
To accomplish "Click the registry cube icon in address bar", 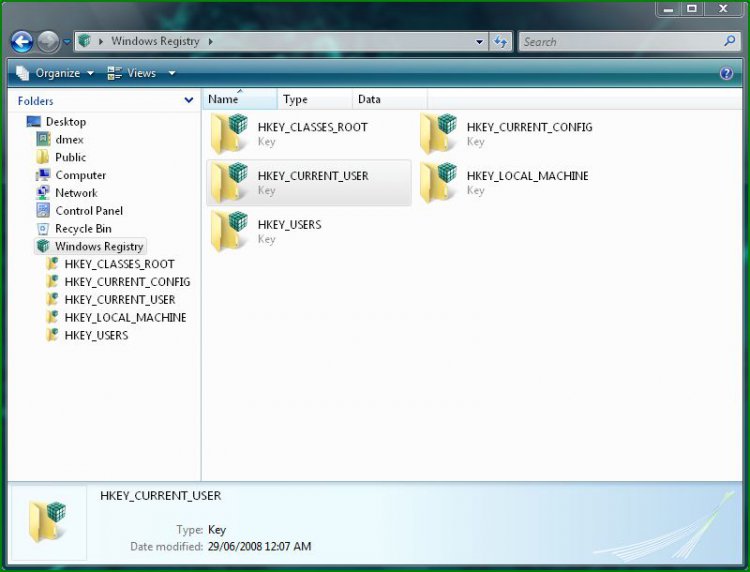I will (x=85, y=41).
